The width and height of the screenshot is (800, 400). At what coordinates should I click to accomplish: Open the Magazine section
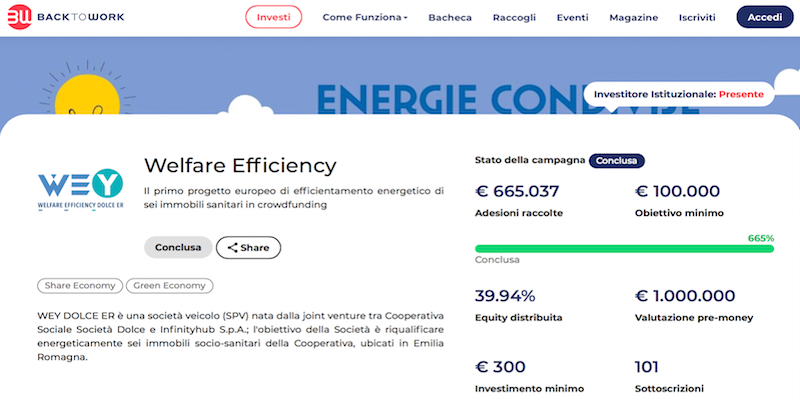(x=634, y=18)
